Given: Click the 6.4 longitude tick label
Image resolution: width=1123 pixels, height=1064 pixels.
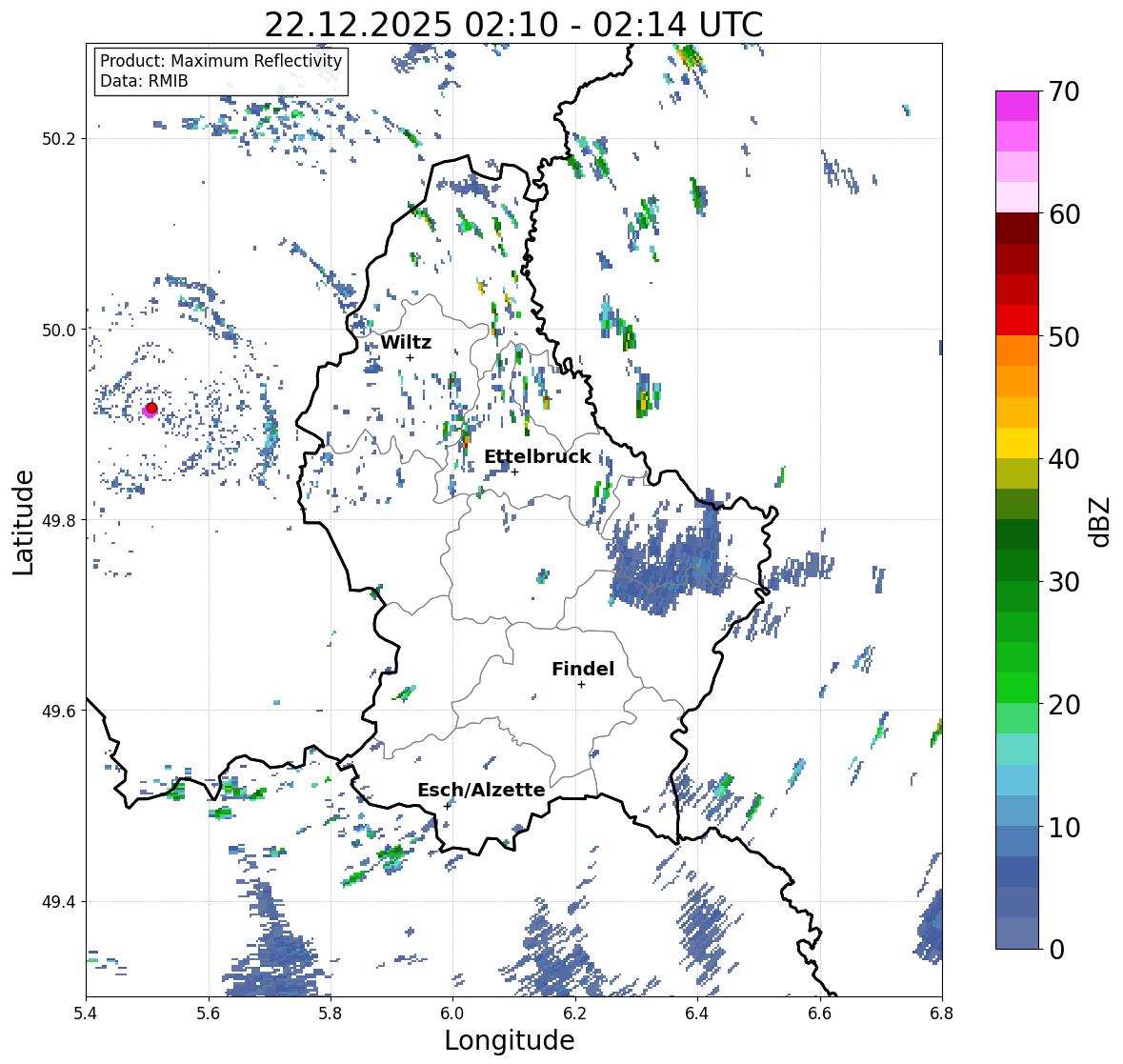Looking at the screenshot, I should [x=697, y=1013].
